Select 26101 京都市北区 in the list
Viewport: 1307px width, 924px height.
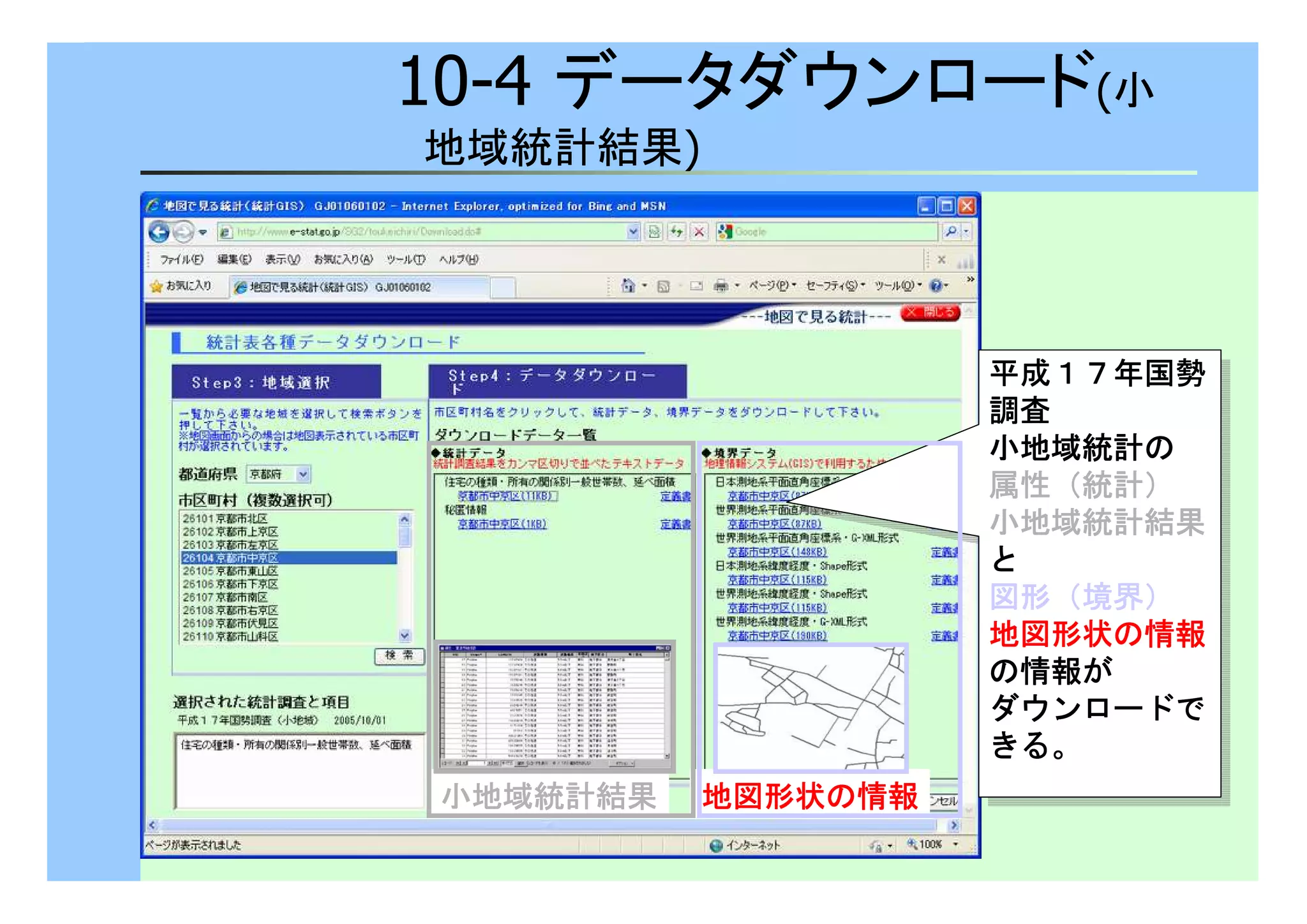click(x=289, y=519)
